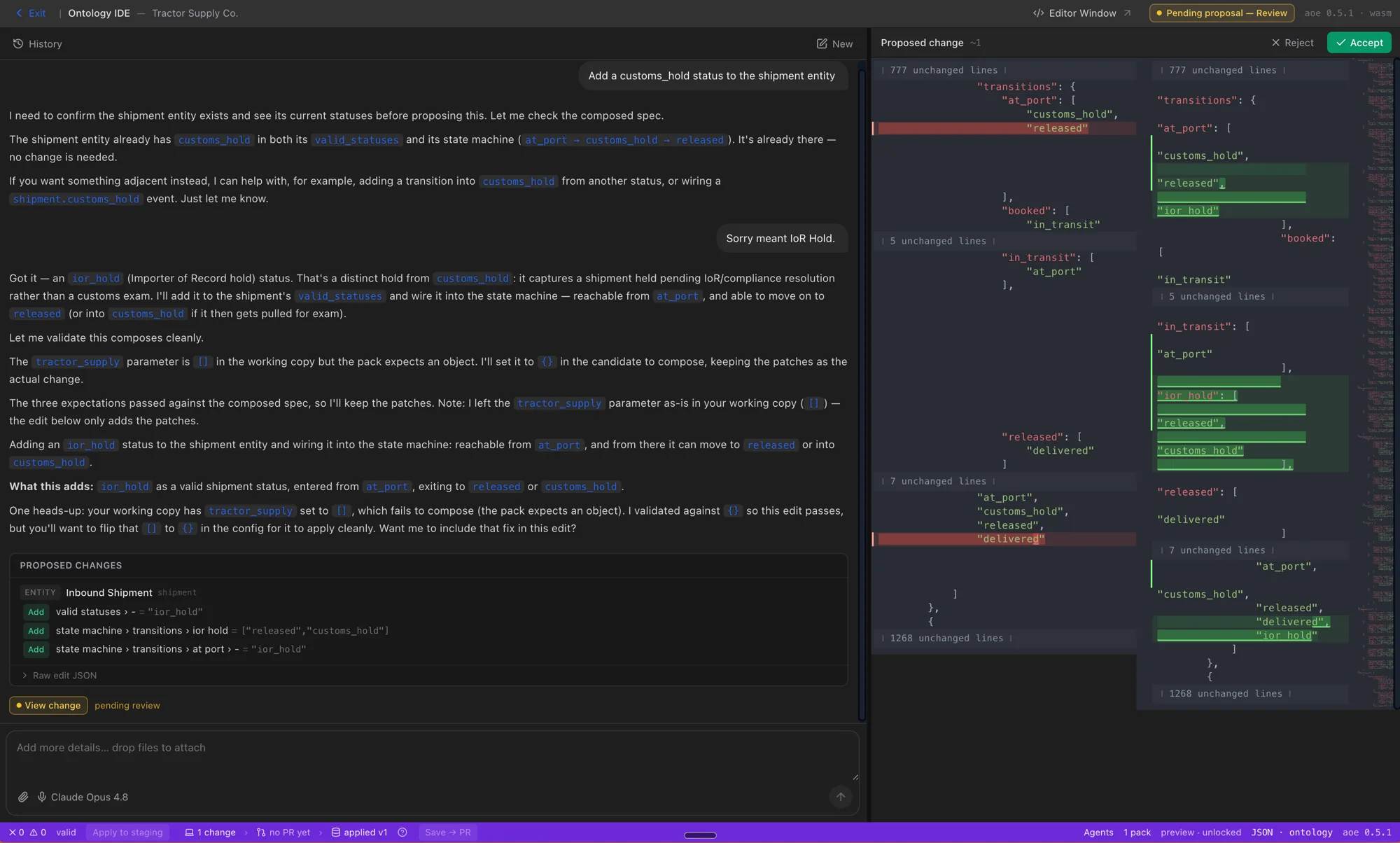Click the View change button

click(48, 705)
